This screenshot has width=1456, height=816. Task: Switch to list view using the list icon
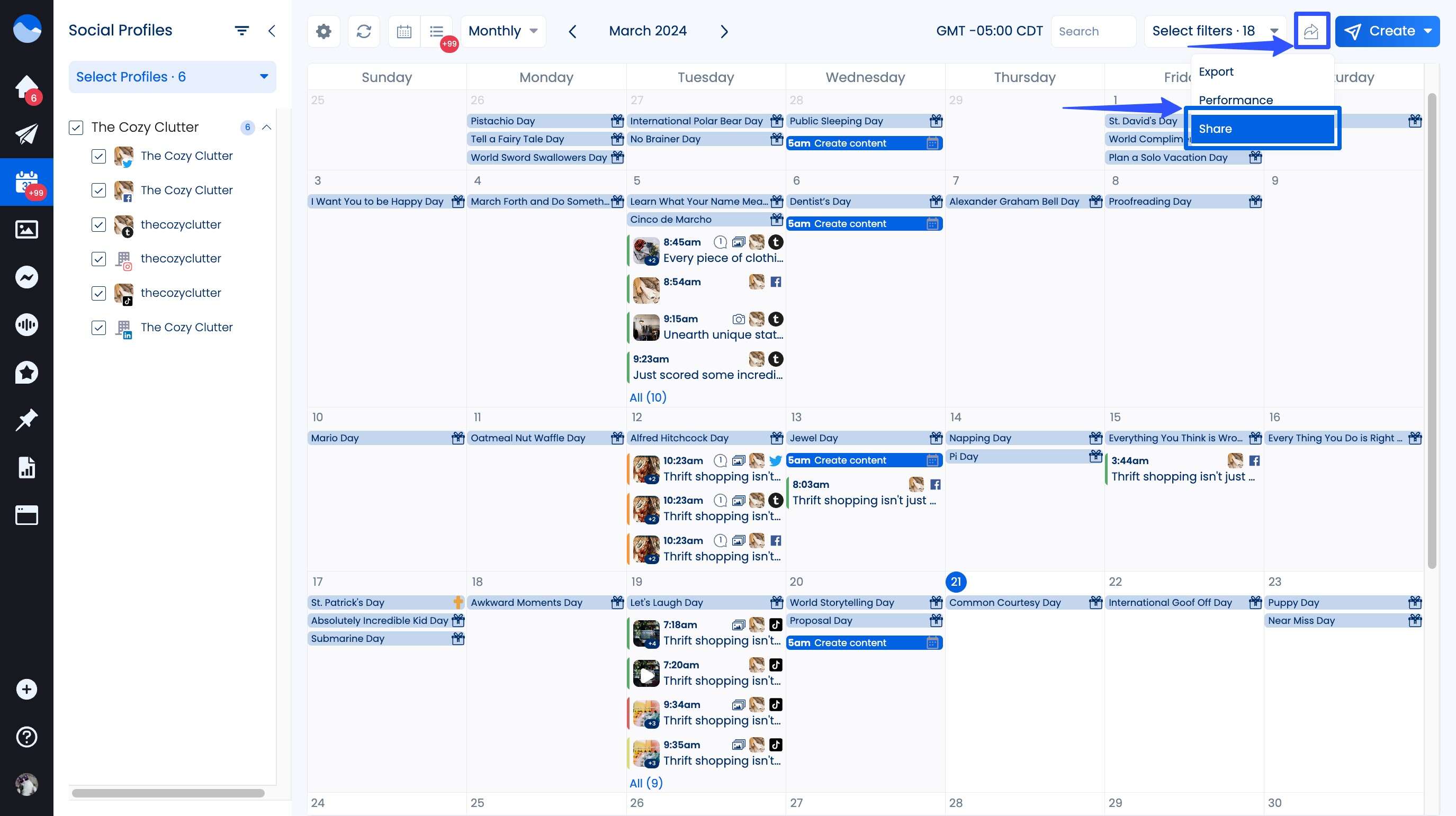436,31
